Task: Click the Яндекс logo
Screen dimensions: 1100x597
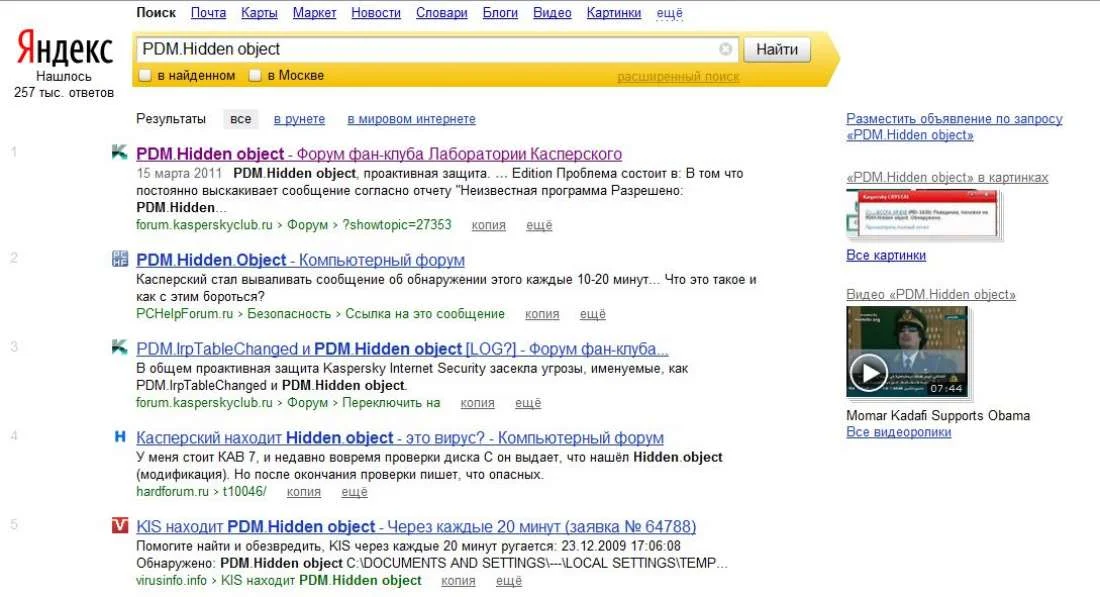Action: click(64, 48)
